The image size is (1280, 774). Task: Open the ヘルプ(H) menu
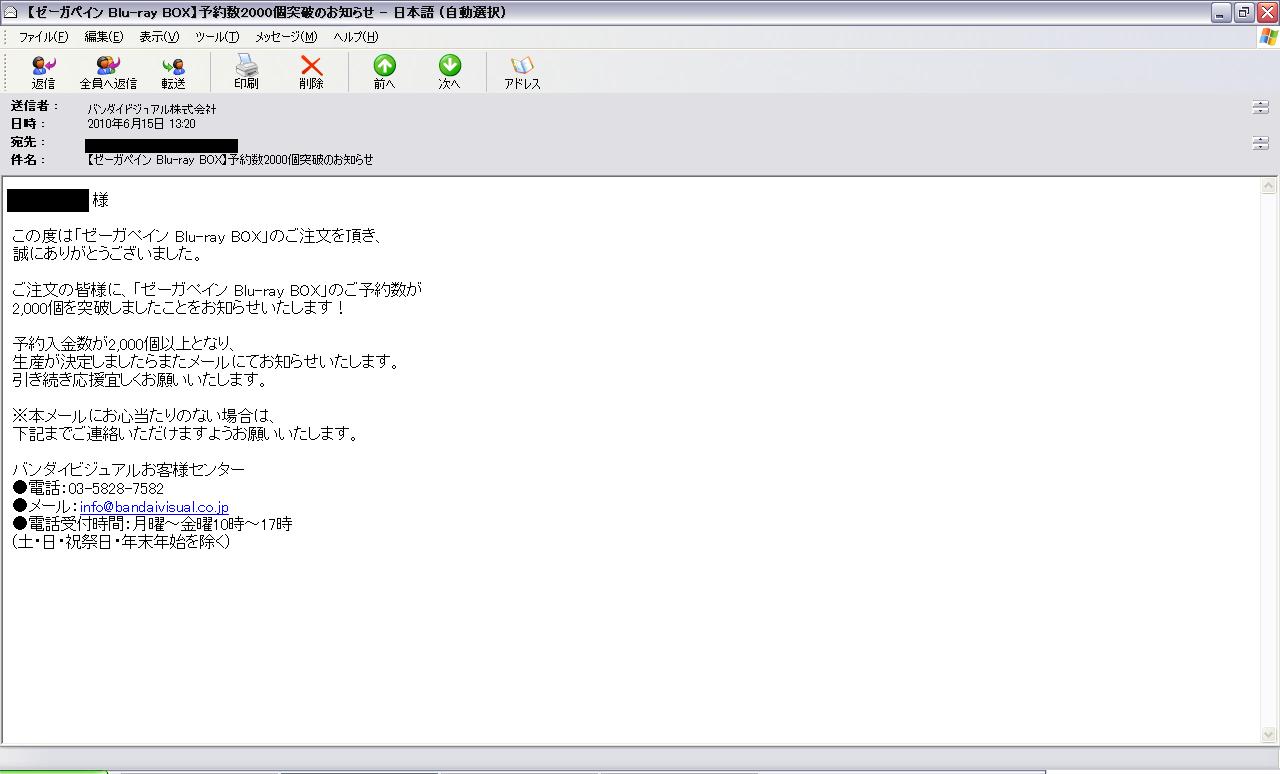pyautogui.click(x=356, y=37)
